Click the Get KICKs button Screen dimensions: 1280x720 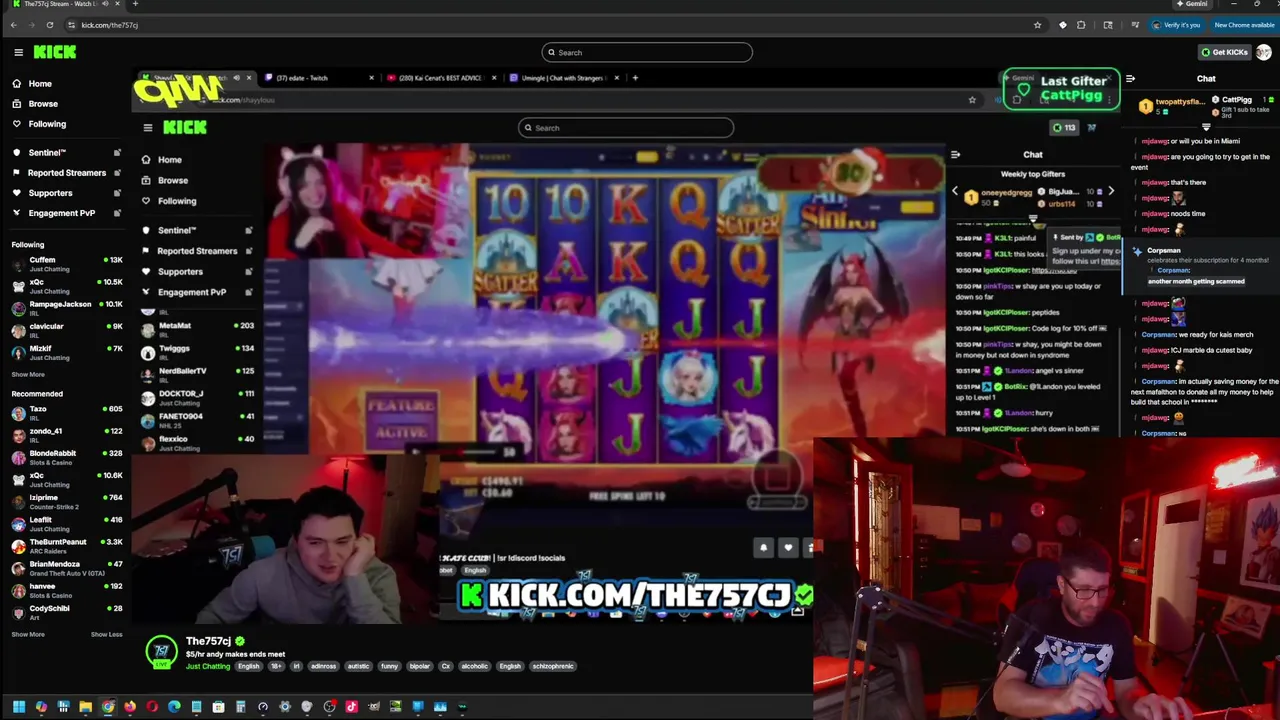point(1225,52)
